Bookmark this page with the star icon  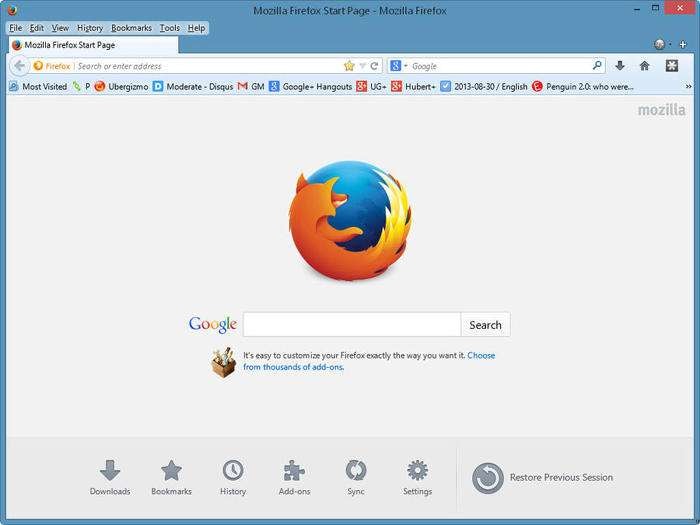(x=349, y=66)
